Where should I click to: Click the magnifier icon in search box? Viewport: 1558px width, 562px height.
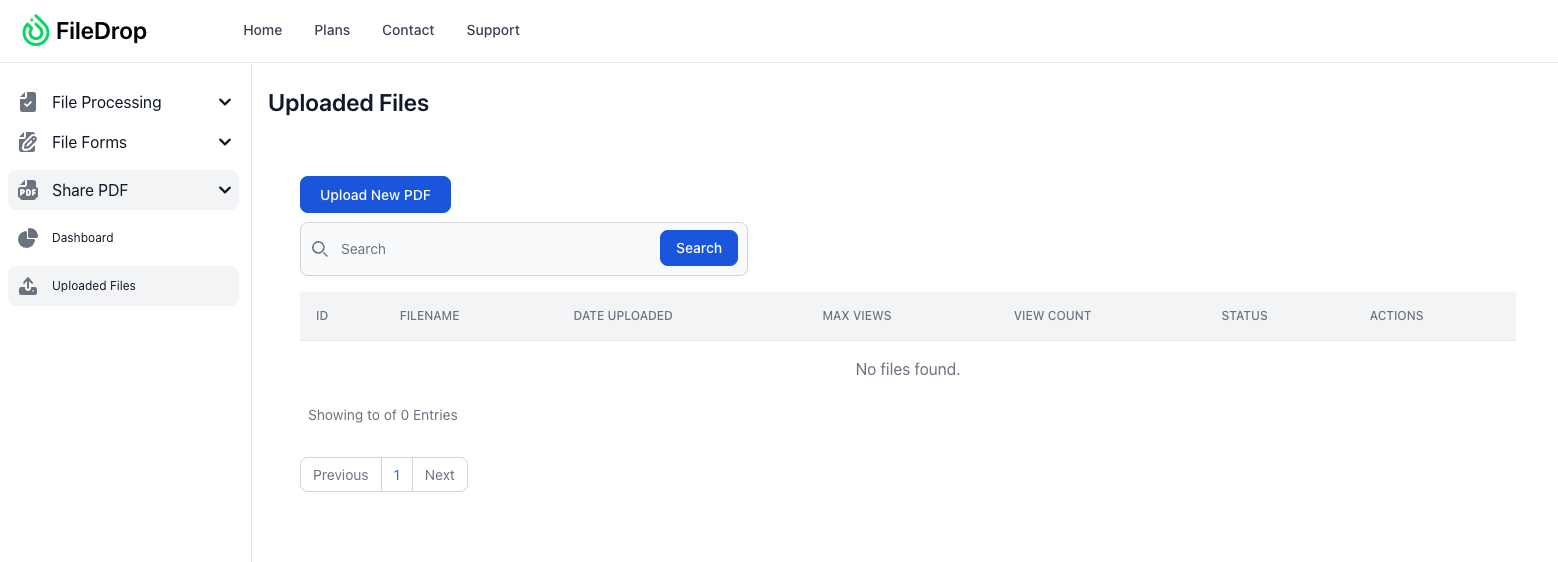point(320,249)
